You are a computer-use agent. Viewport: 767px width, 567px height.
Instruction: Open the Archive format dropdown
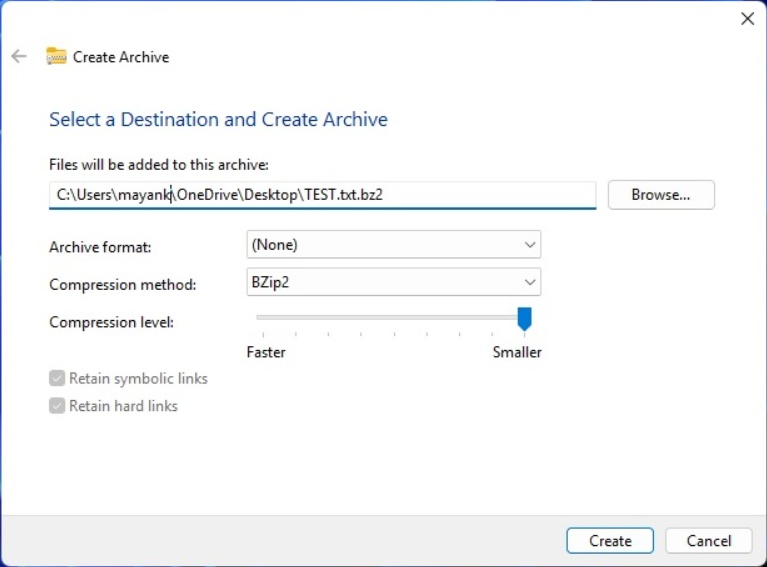pyautogui.click(x=394, y=244)
